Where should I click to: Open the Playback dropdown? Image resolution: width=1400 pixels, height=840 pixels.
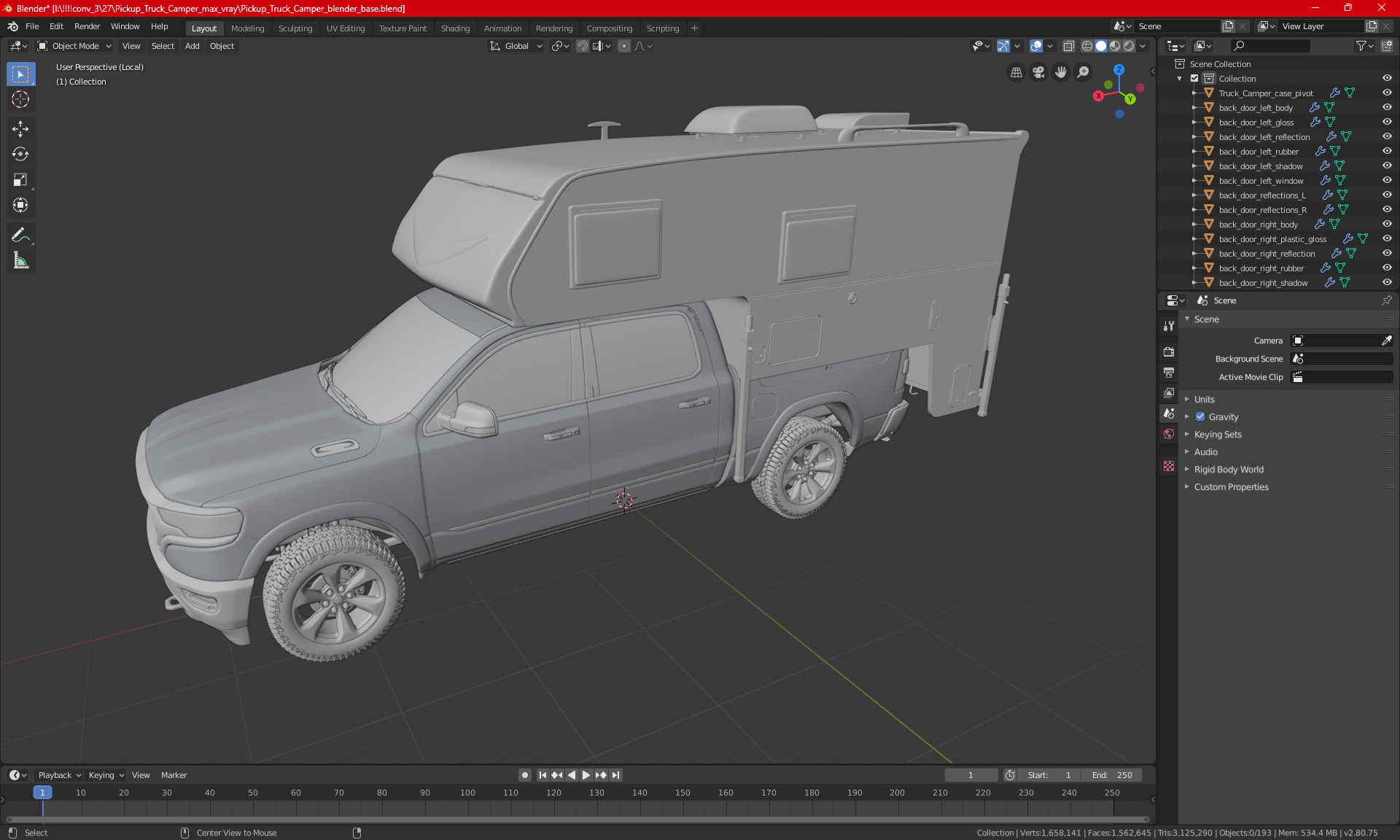(x=58, y=775)
